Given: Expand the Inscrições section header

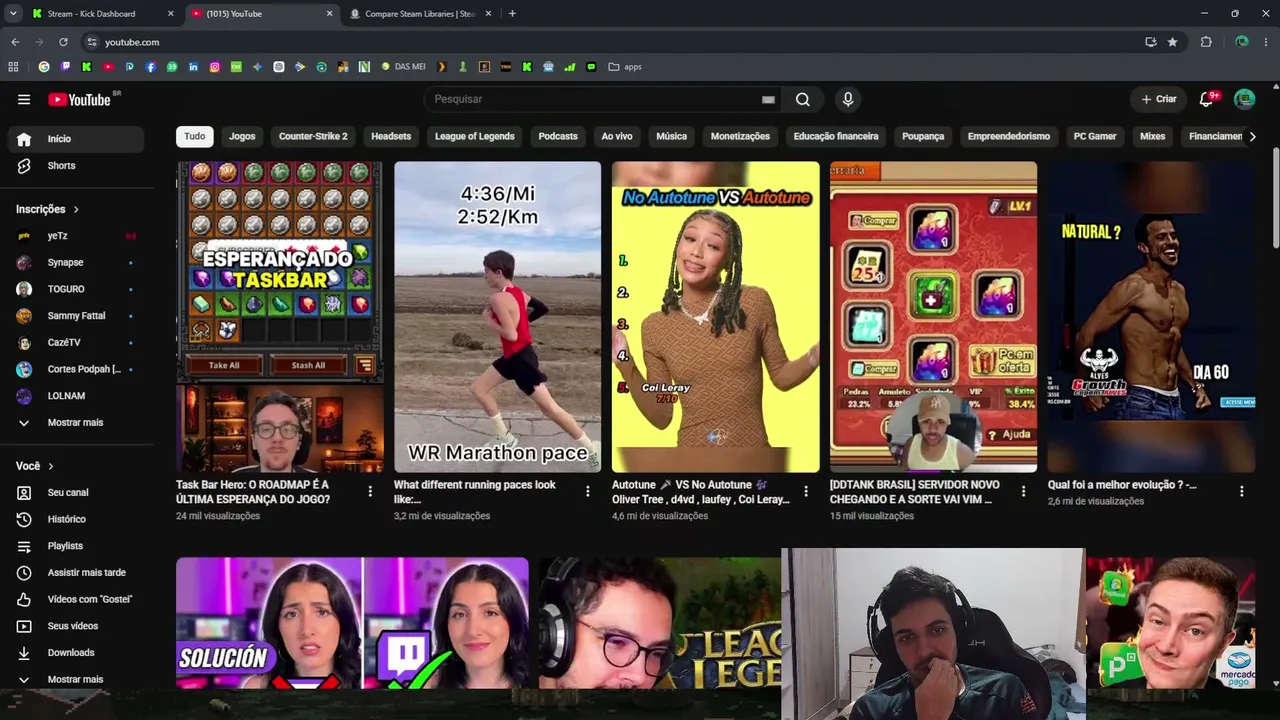Looking at the screenshot, I should tap(47, 209).
